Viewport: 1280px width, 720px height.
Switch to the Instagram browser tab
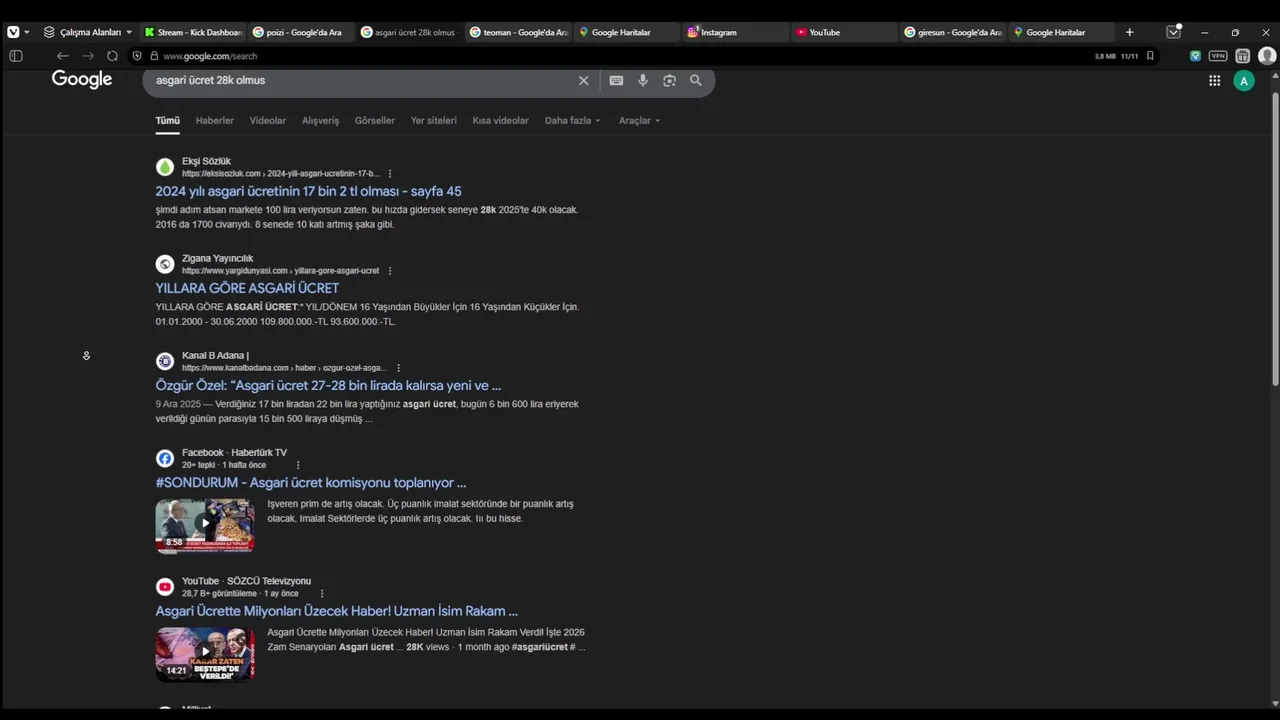click(735, 32)
